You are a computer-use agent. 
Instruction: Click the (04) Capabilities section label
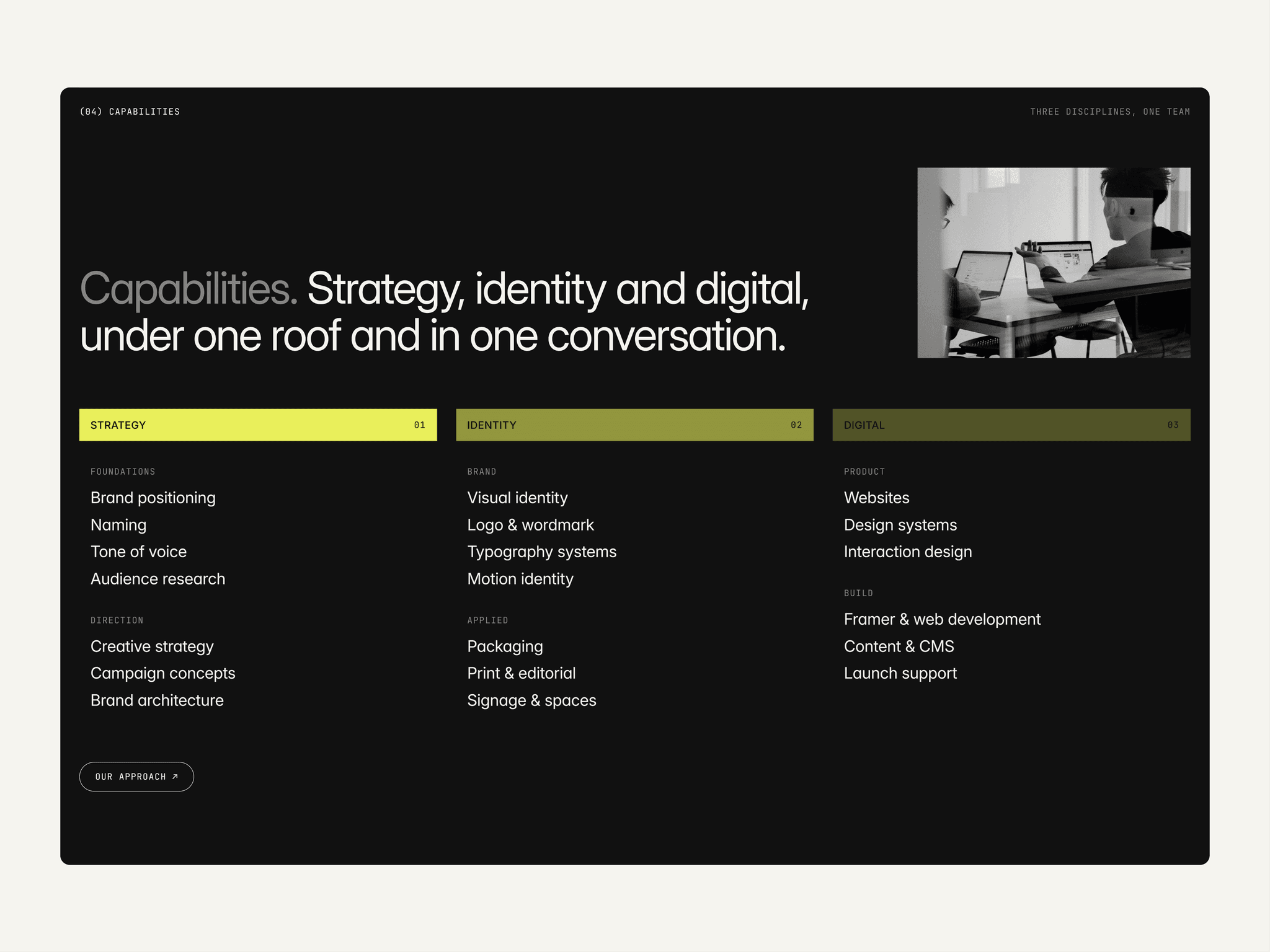(130, 112)
